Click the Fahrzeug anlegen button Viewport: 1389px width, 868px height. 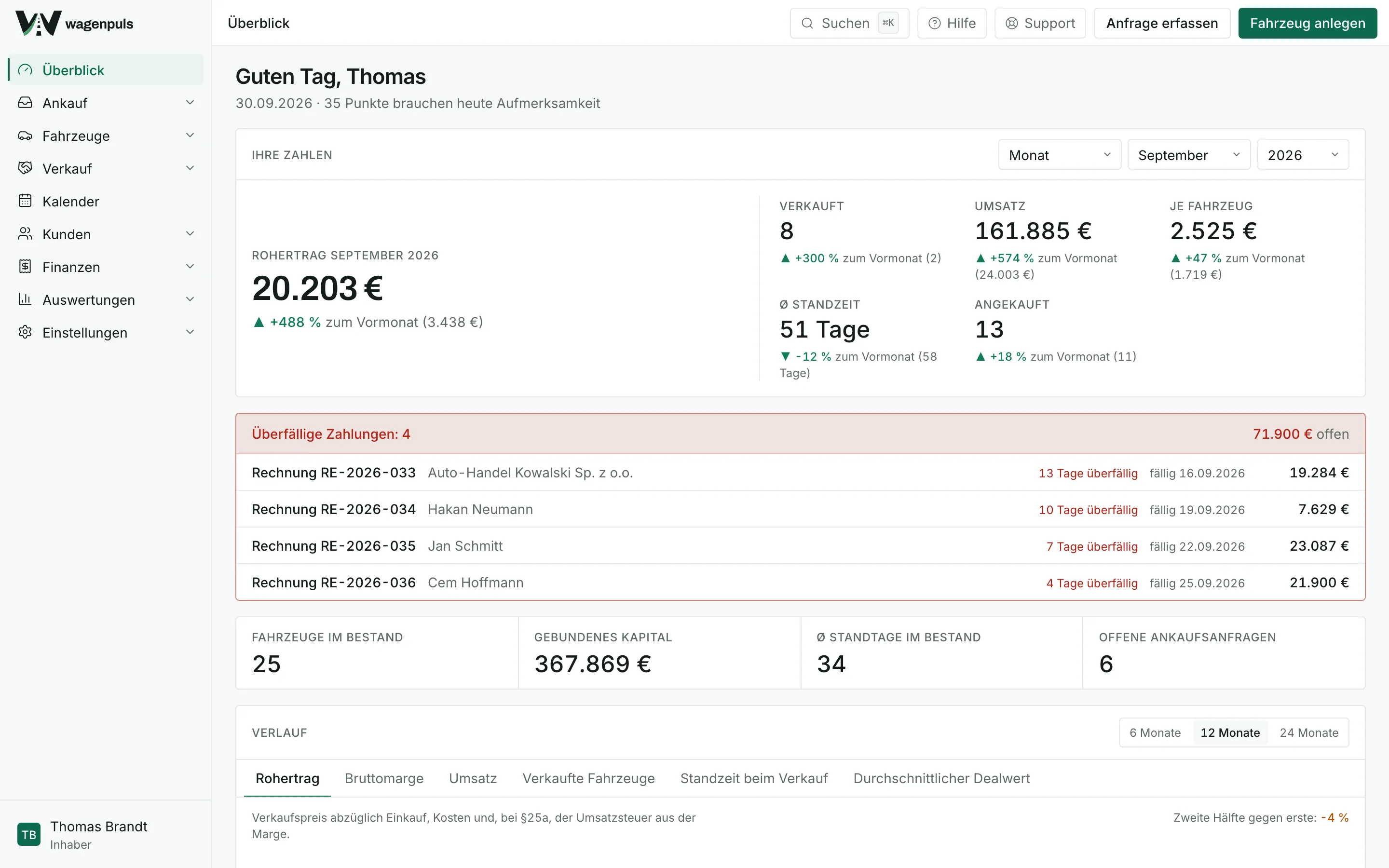1307,23
